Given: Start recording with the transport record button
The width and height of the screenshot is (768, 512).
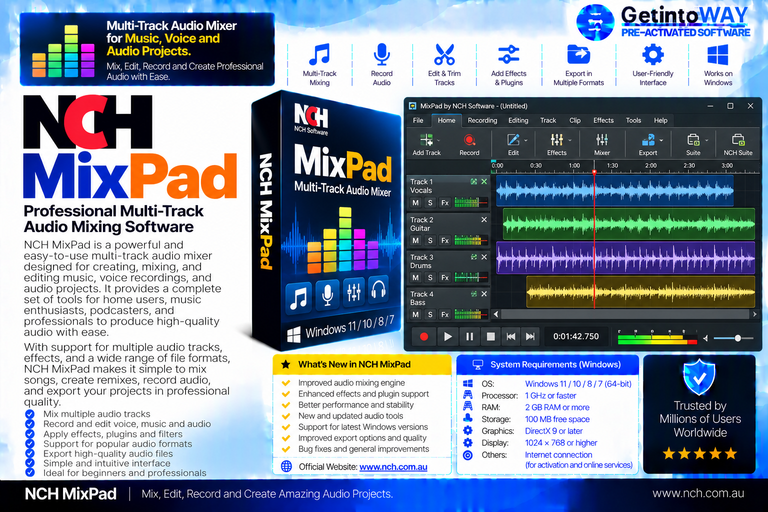Looking at the screenshot, I should [424, 337].
